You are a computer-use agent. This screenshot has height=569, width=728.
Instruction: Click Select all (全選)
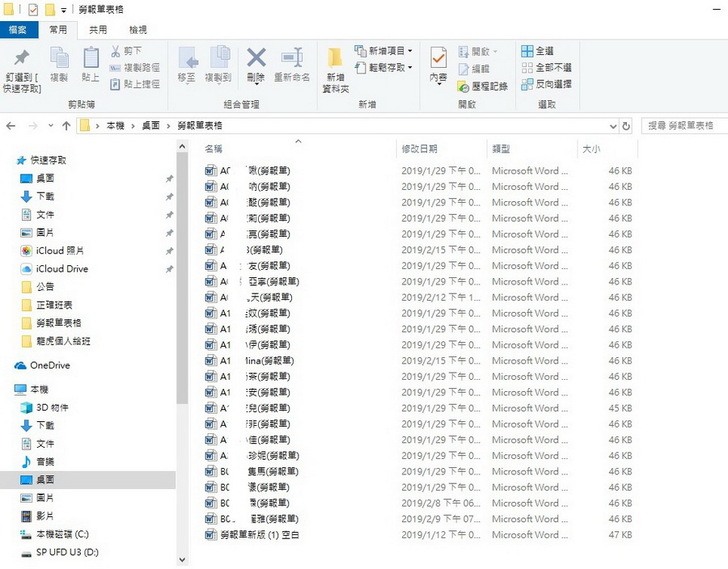(537, 51)
